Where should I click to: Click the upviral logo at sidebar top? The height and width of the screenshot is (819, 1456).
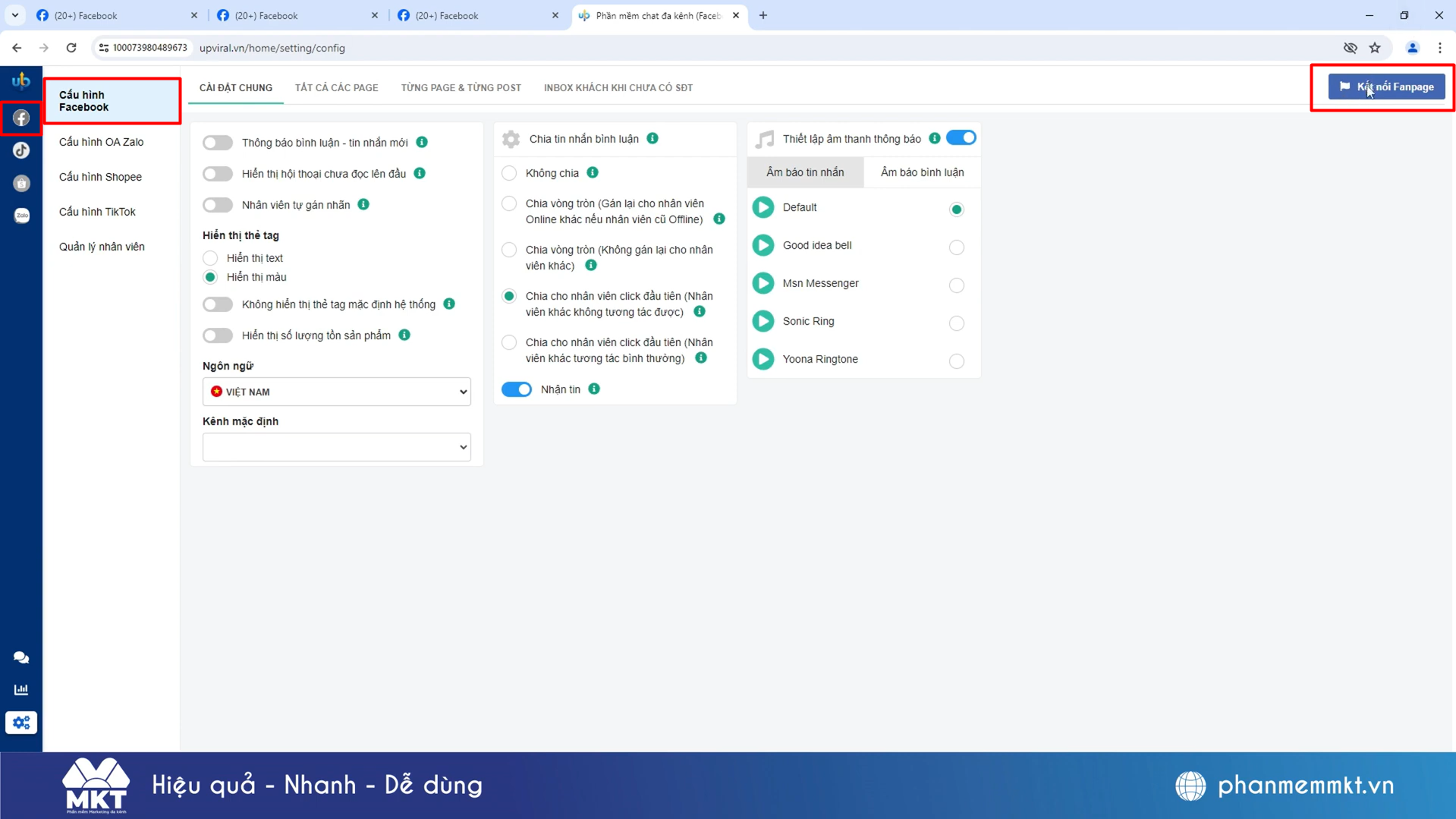pyautogui.click(x=21, y=80)
